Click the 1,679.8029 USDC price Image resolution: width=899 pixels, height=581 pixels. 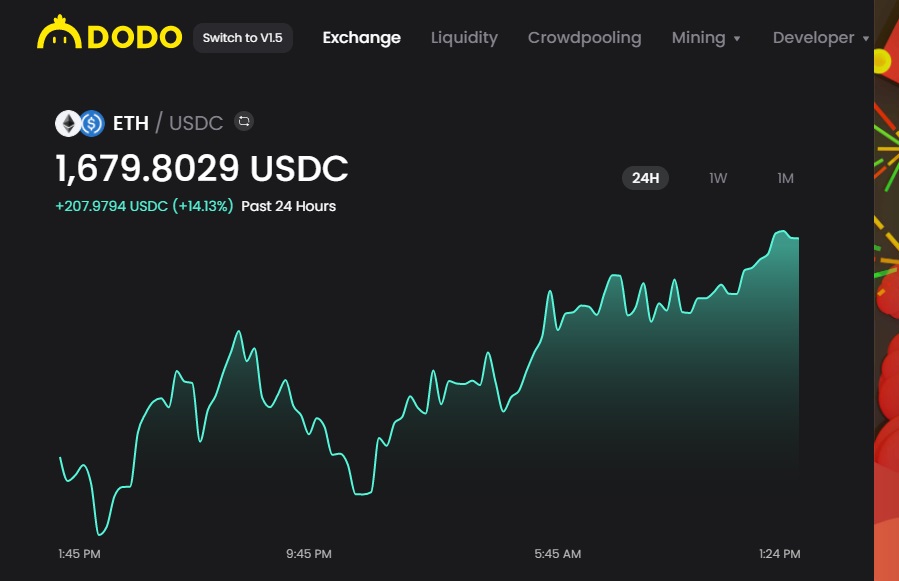(201, 169)
